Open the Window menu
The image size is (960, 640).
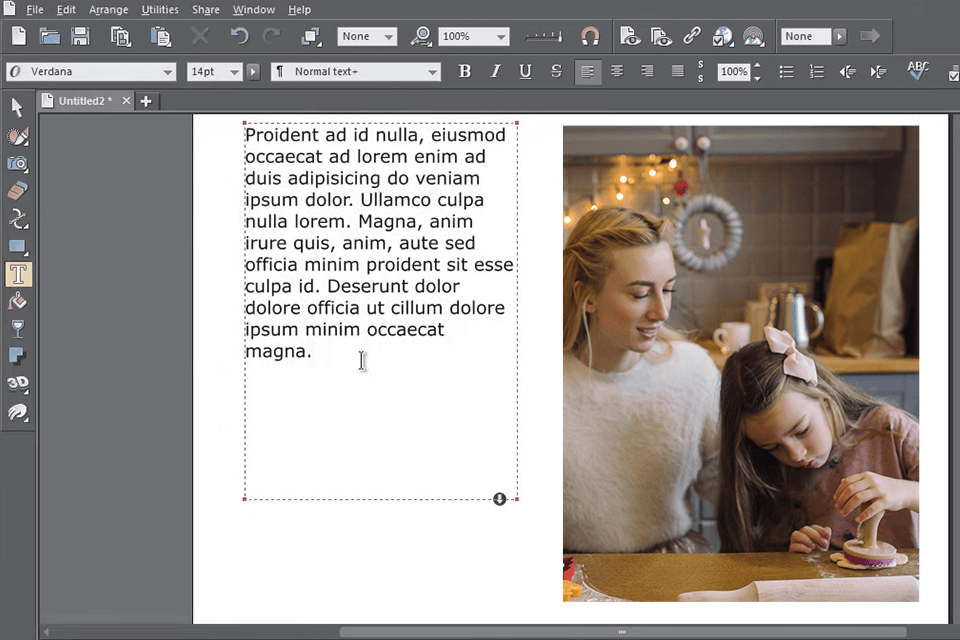tap(253, 10)
